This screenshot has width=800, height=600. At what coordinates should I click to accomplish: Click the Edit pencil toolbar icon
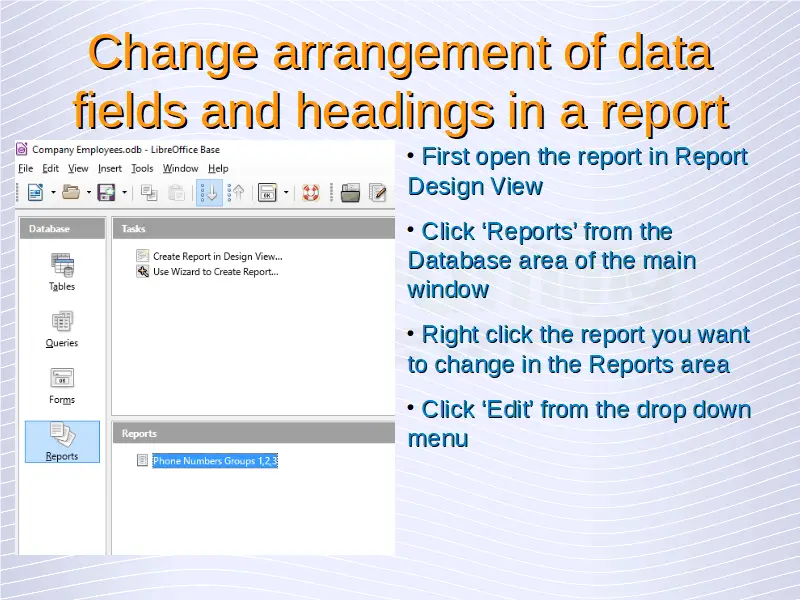pyautogui.click(x=378, y=193)
